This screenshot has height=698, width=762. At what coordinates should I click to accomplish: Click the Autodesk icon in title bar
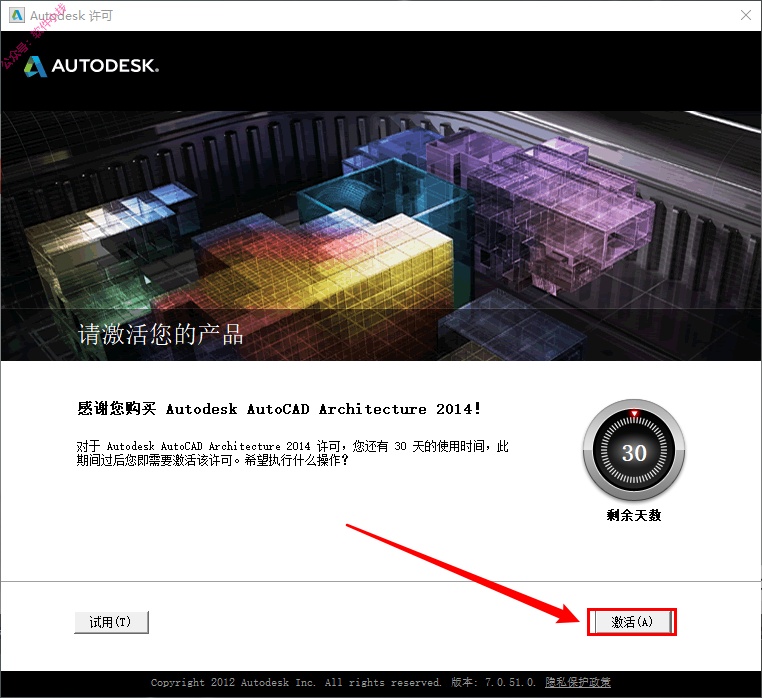point(17,16)
